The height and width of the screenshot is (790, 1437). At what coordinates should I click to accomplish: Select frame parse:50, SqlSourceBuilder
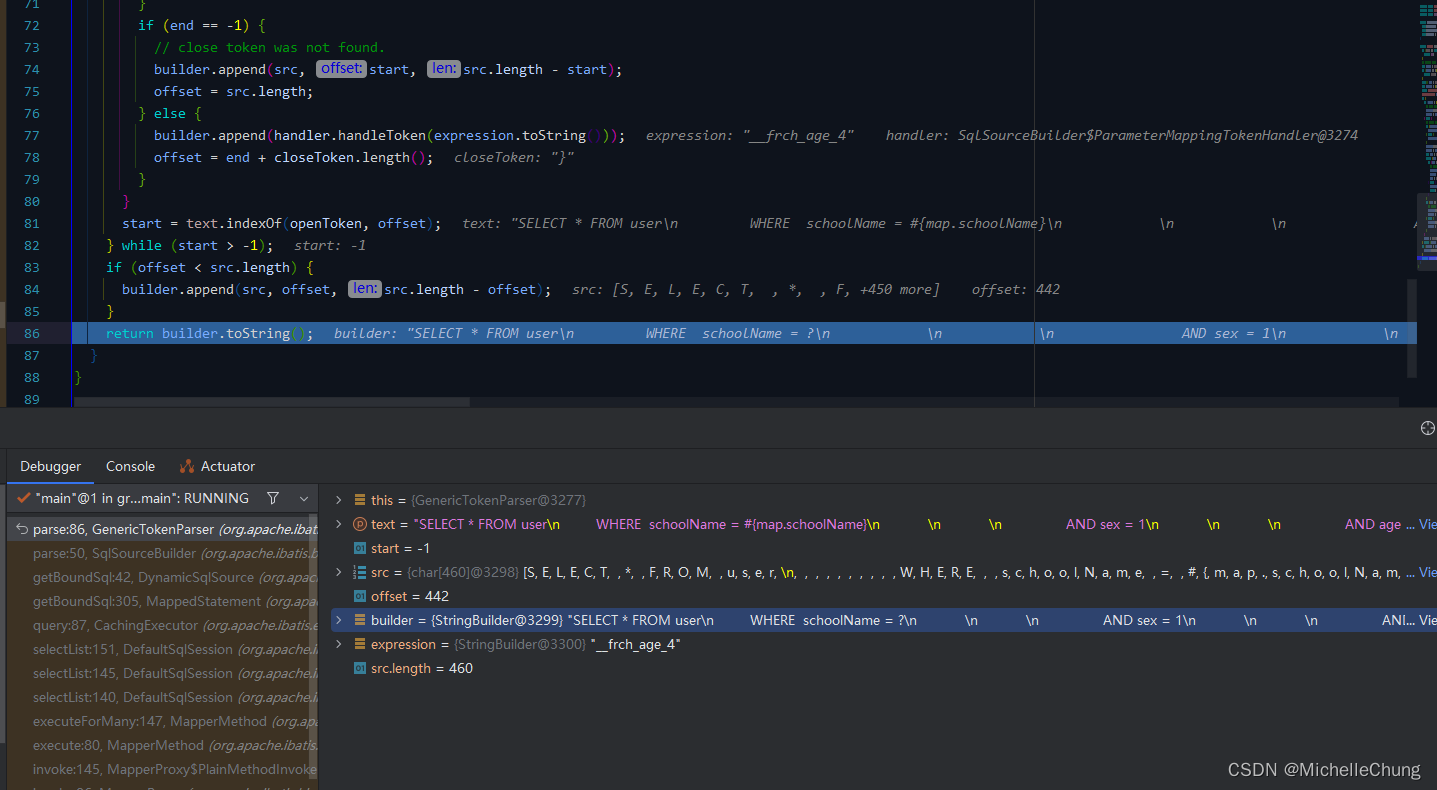coord(161,553)
